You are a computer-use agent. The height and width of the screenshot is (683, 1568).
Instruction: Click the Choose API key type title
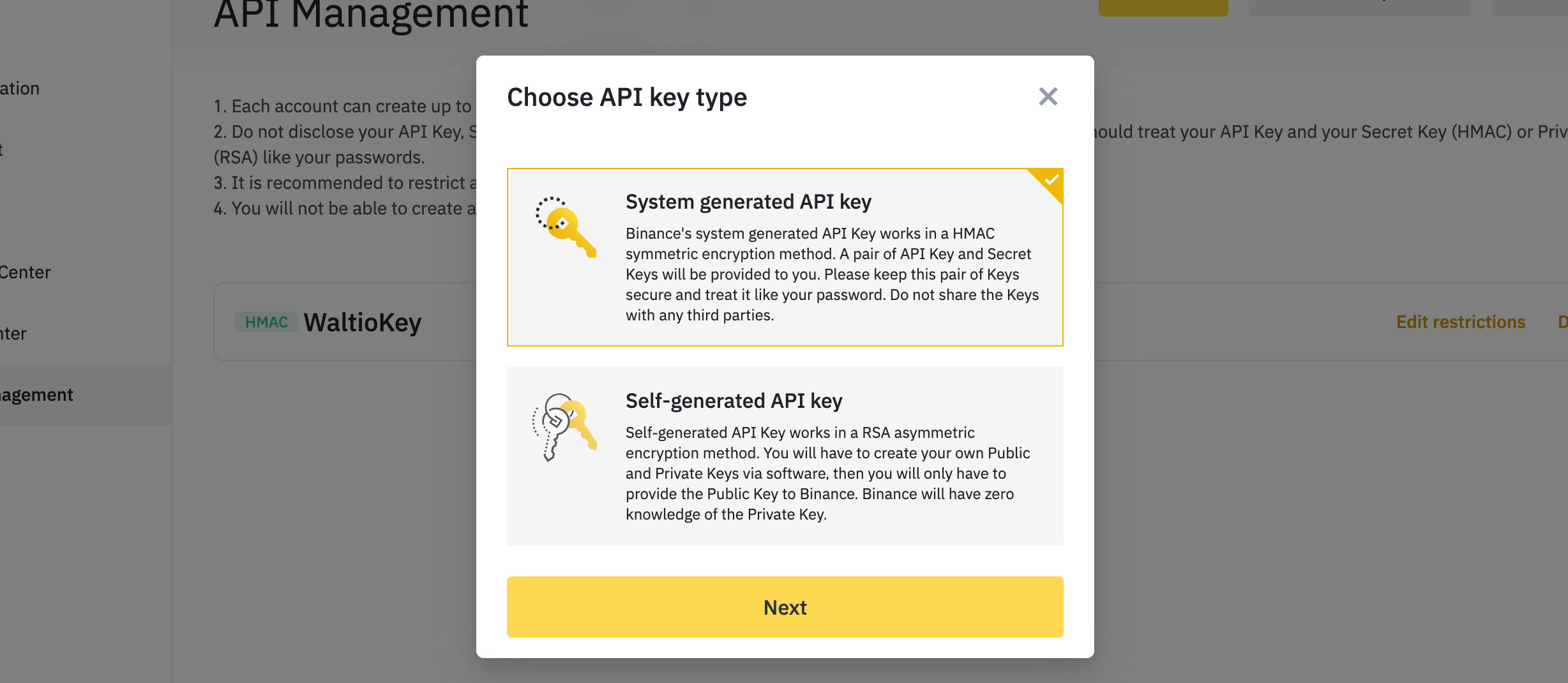pyautogui.click(x=627, y=98)
